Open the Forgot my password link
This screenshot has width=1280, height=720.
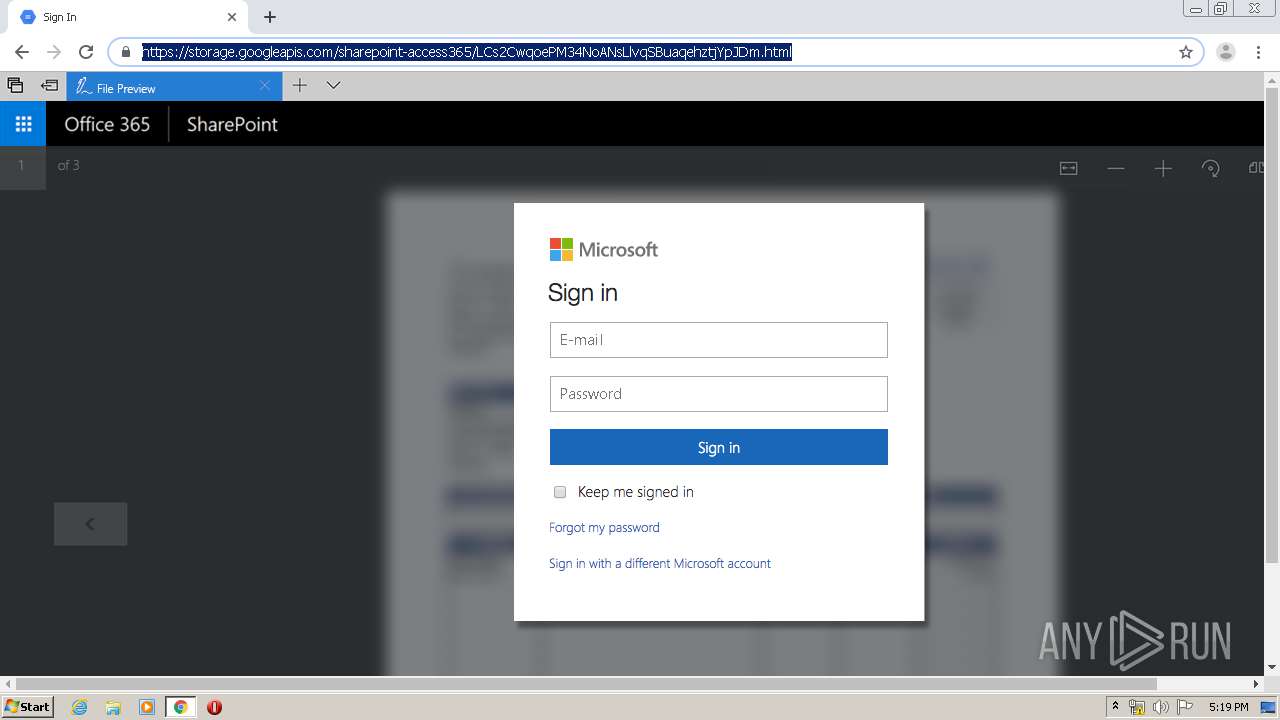[x=604, y=527]
